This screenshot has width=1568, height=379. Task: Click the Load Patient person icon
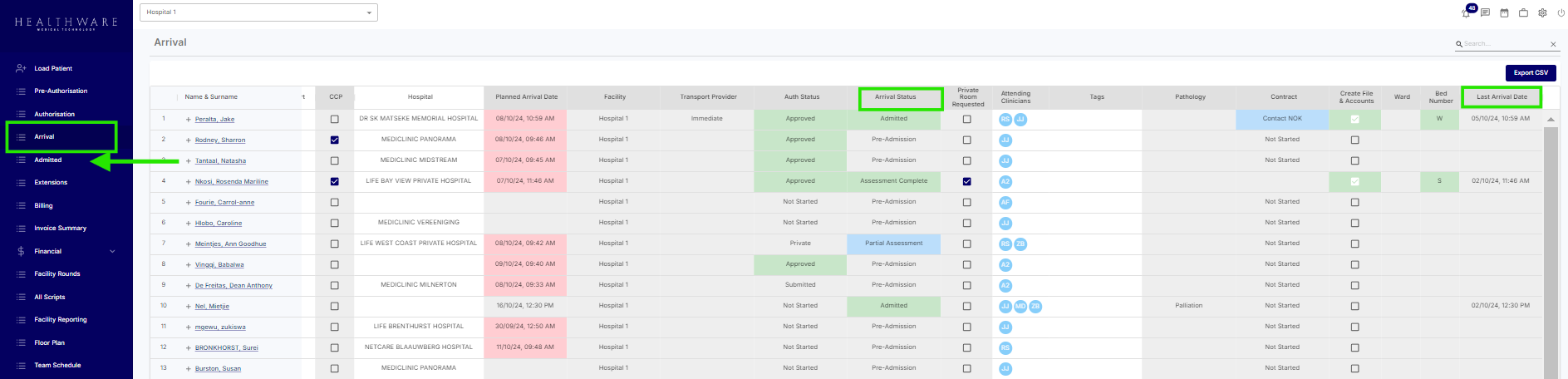(x=21, y=68)
